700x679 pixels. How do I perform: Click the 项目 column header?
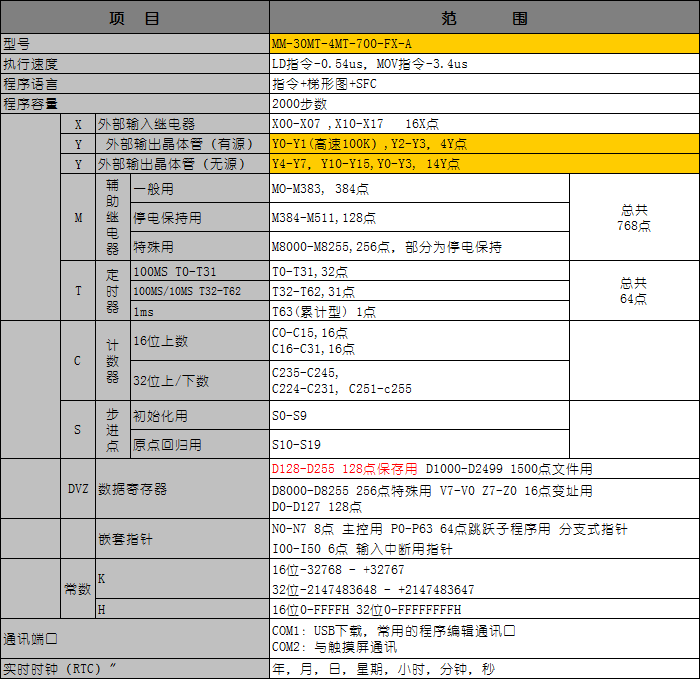[x=134, y=18]
